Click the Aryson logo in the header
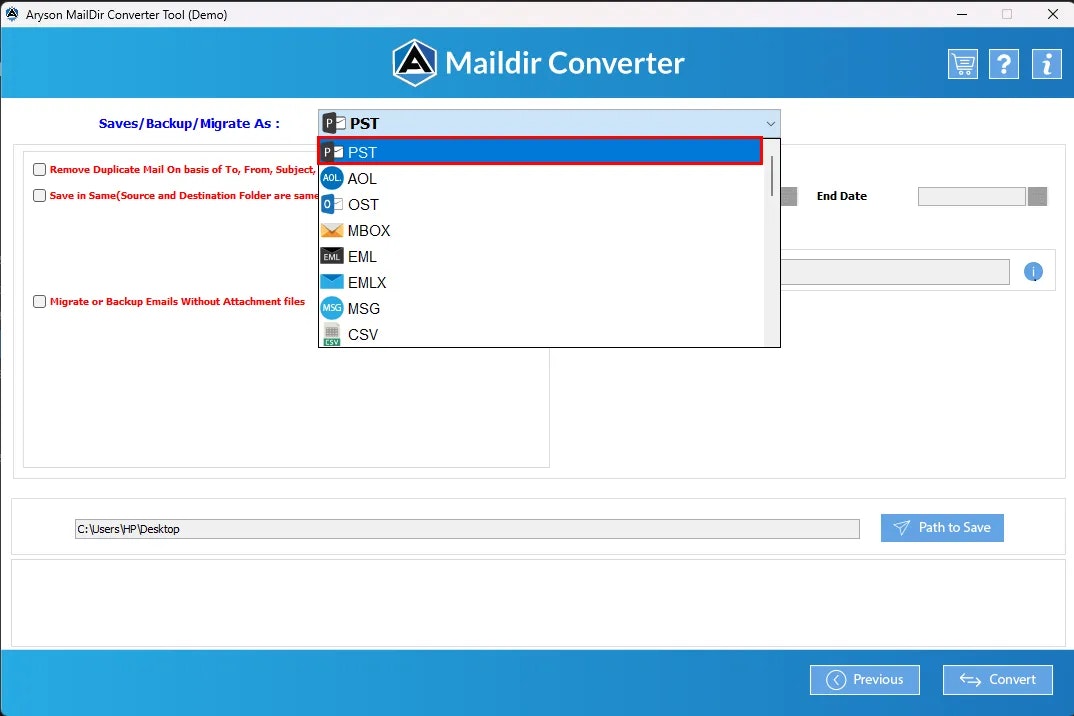The image size is (1074, 716). (x=414, y=63)
